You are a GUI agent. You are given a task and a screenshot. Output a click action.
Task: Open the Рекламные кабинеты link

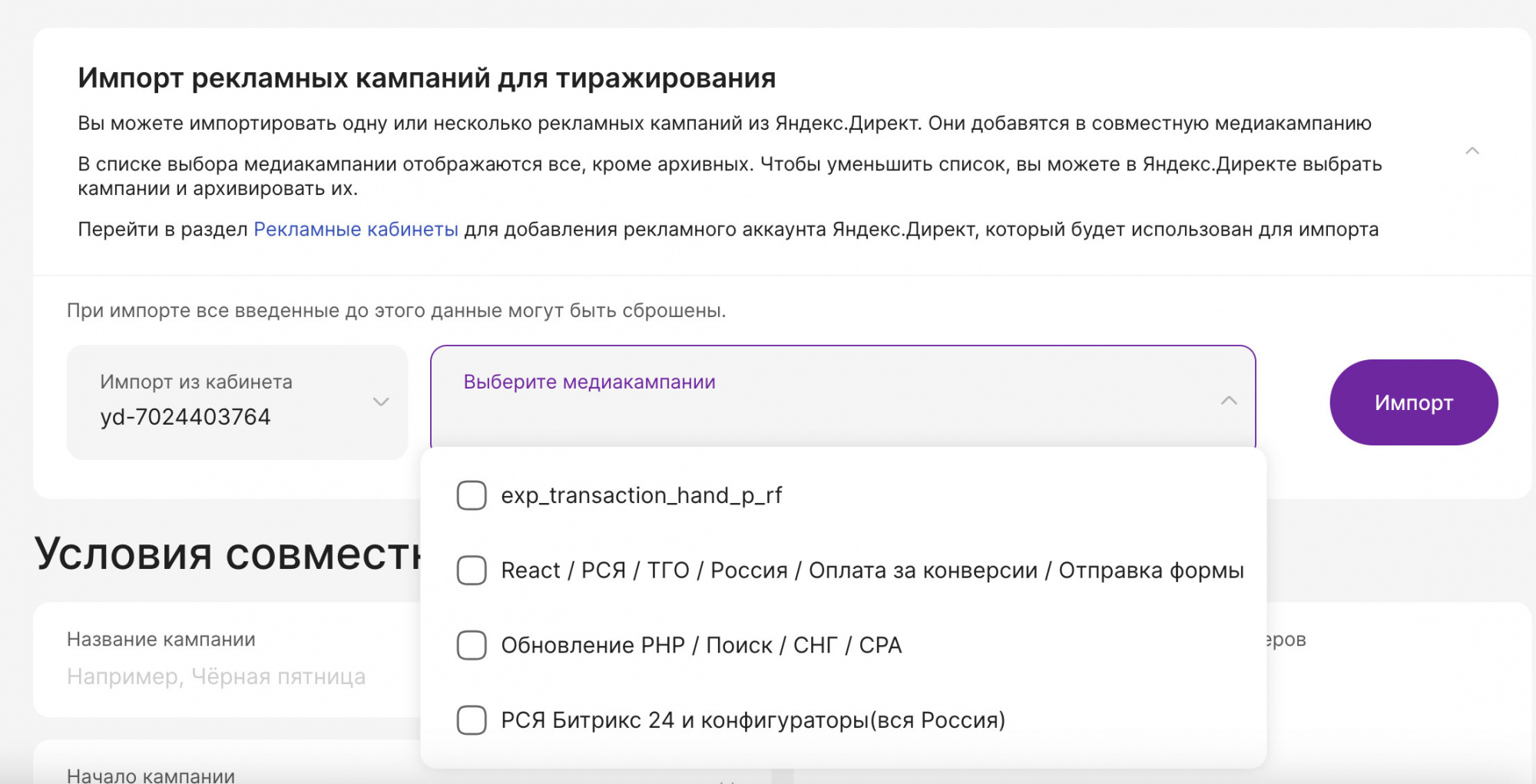click(356, 230)
